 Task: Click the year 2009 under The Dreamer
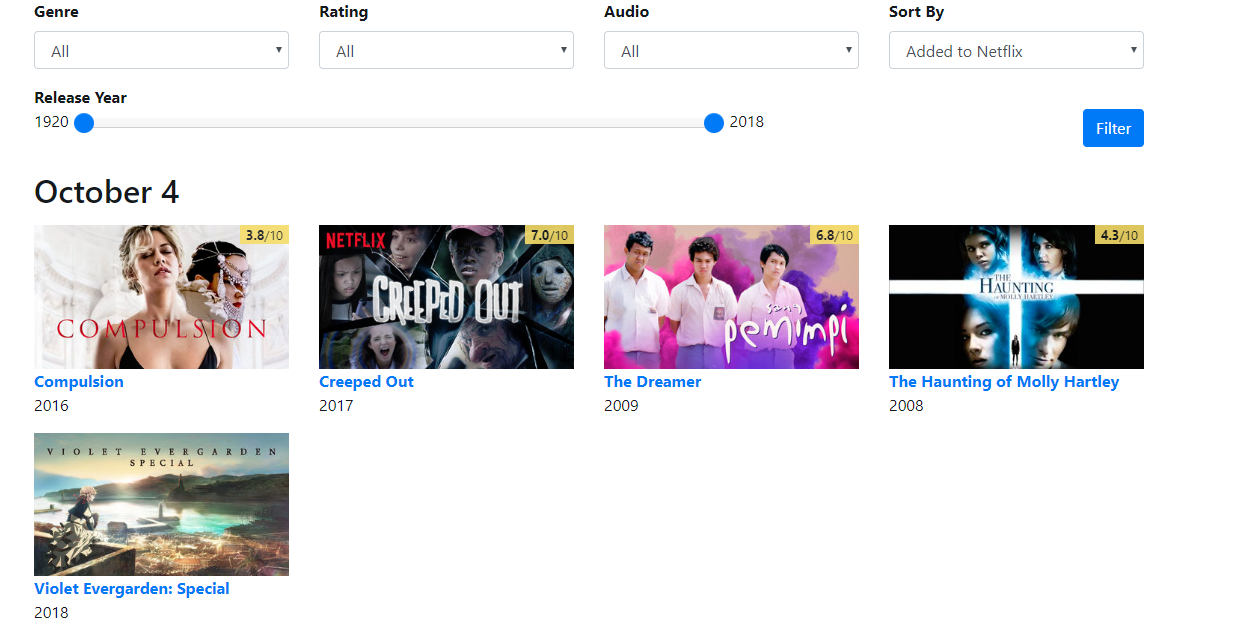coord(621,406)
